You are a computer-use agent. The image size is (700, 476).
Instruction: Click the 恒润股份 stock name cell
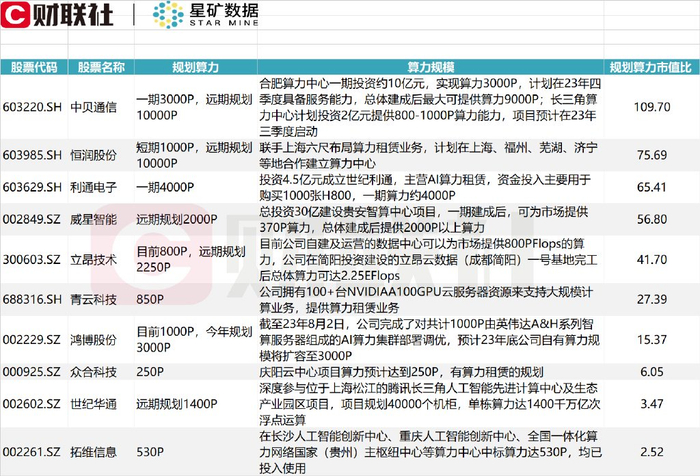[x=93, y=155]
